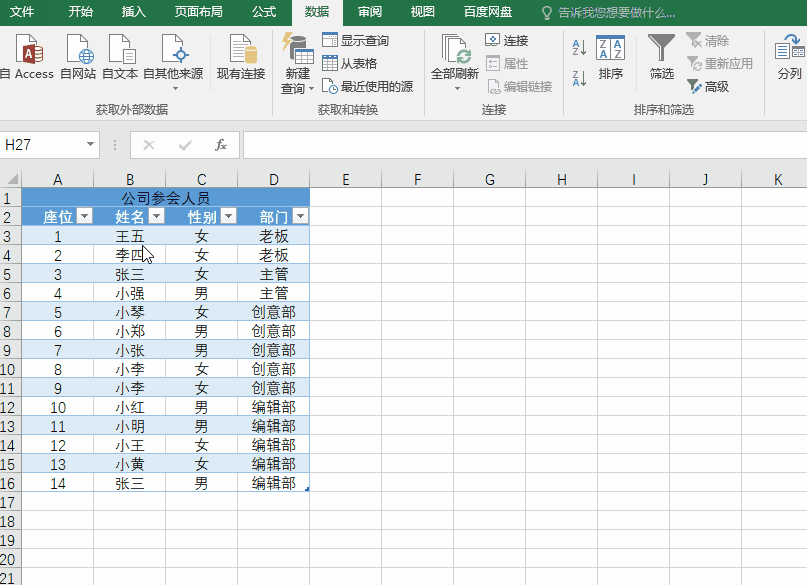Switch to Page Layout (页面布局) tab
This screenshot has width=807, height=585.
[199, 12]
